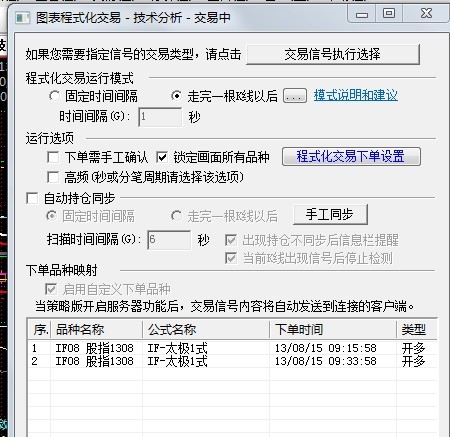Click the 扫描时间间隔(G) input field
Image resolution: width=450 pixels, height=437 pixels.
pos(169,240)
